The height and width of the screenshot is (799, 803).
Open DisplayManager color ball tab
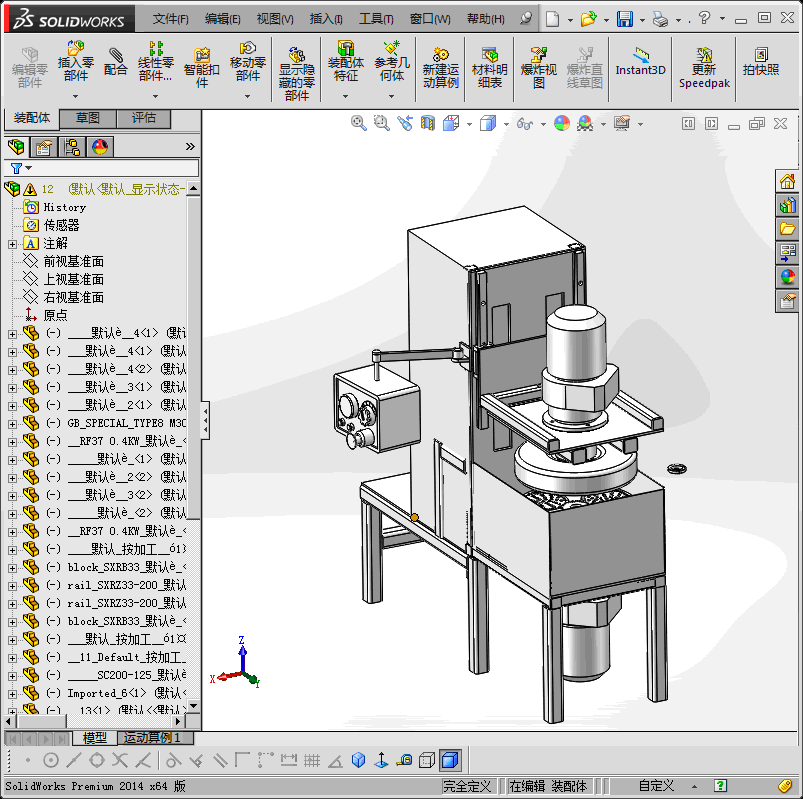point(100,147)
